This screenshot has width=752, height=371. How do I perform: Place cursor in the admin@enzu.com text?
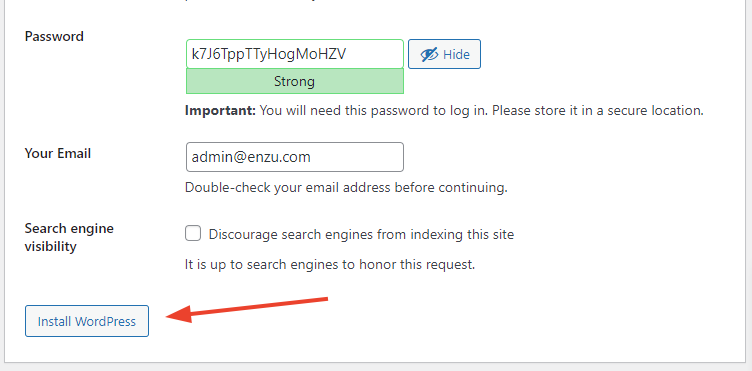coord(251,157)
